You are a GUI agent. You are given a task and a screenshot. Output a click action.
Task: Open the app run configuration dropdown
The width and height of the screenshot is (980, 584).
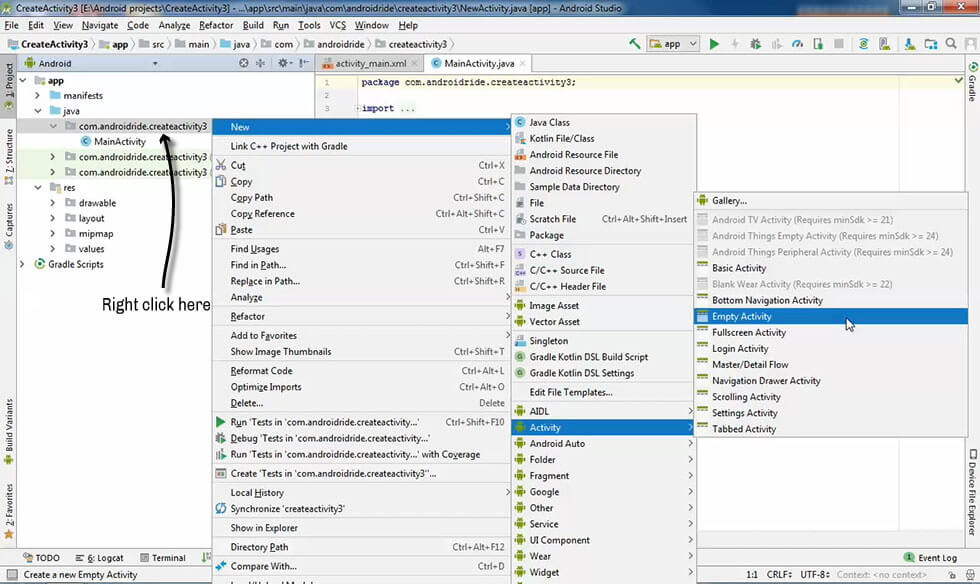(673, 44)
